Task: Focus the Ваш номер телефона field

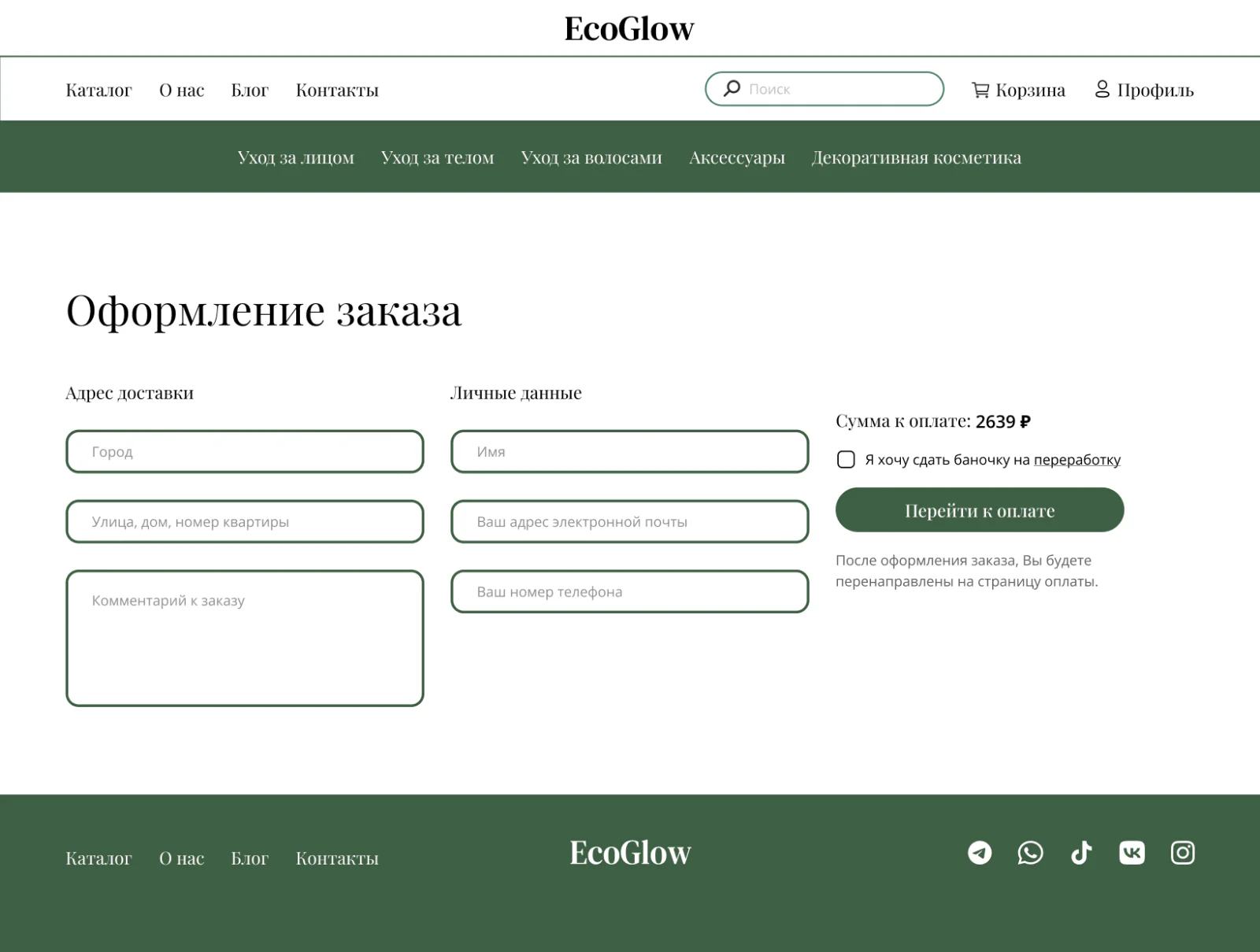Action: click(630, 591)
